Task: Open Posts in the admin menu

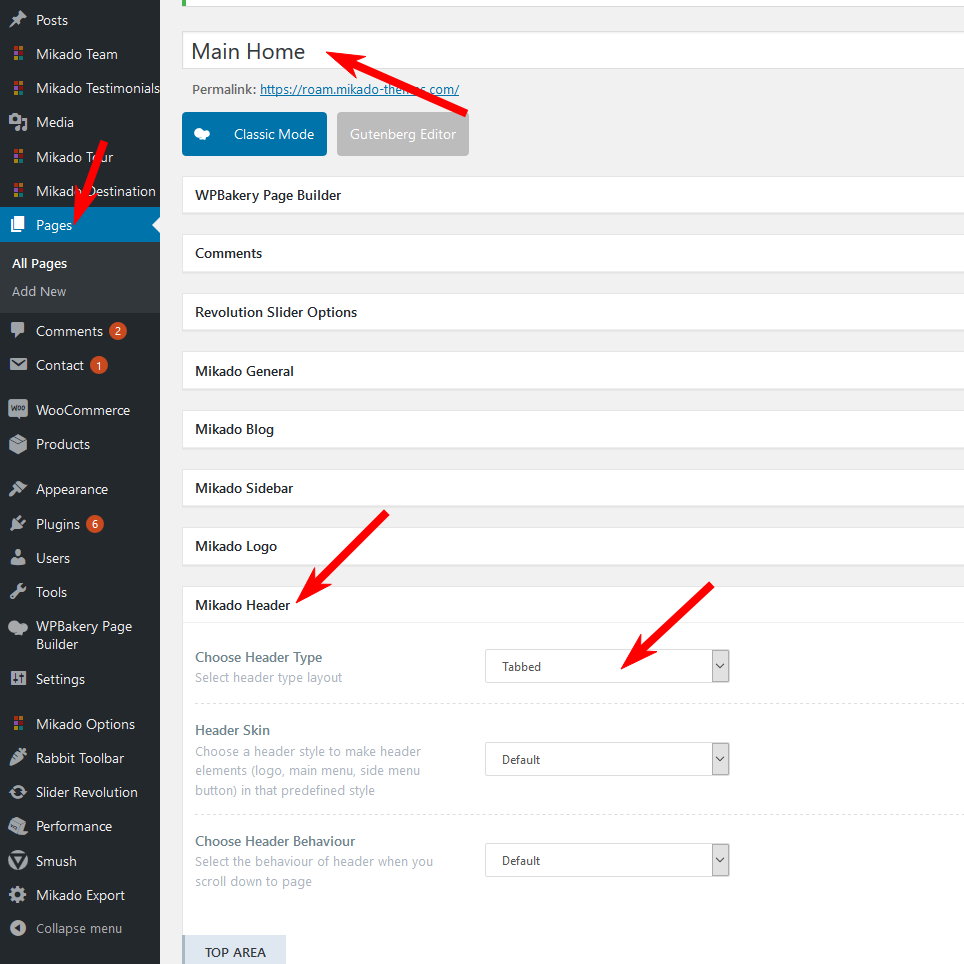Action: [x=52, y=20]
